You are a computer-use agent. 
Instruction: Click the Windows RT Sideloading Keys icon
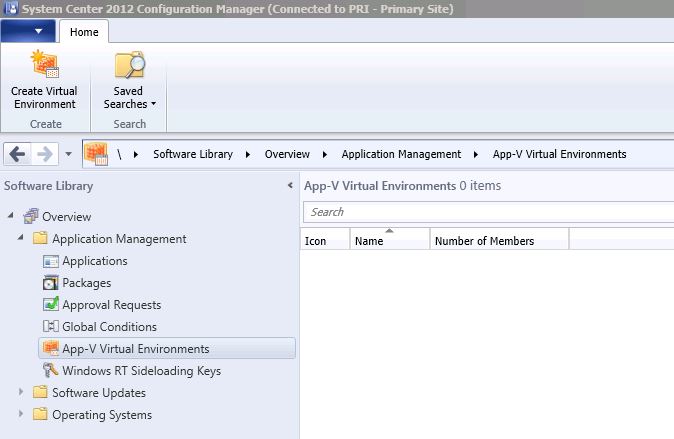click(x=50, y=370)
